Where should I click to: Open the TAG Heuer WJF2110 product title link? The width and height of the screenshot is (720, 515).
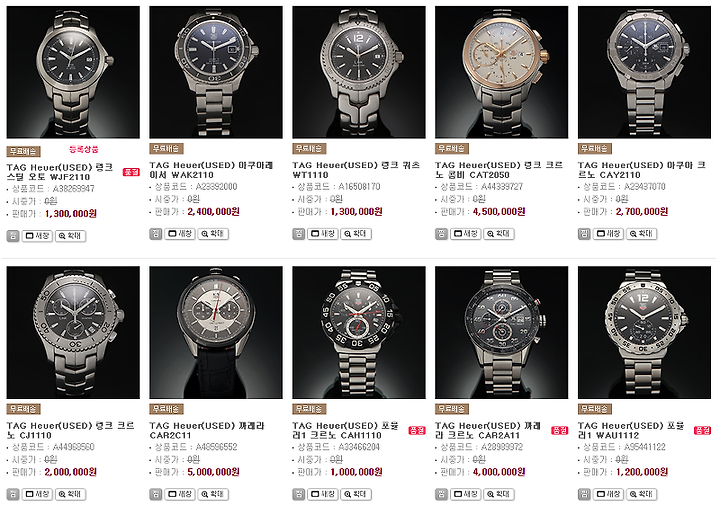point(60,172)
